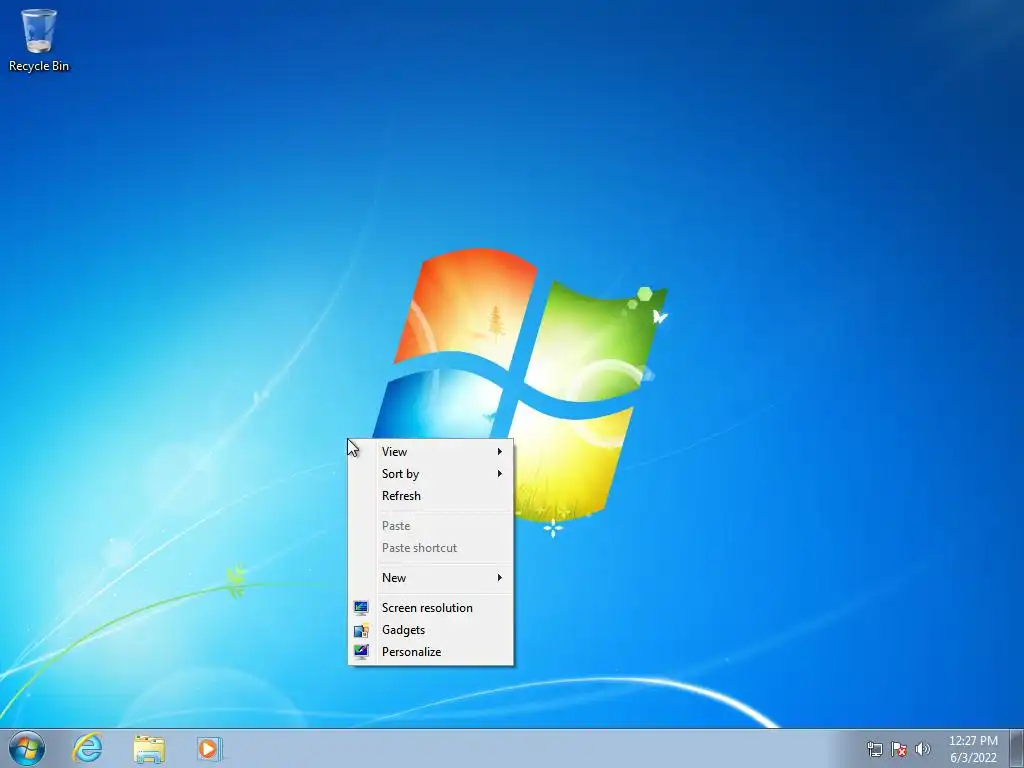Select Personalize from the context menu

(x=430, y=652)
